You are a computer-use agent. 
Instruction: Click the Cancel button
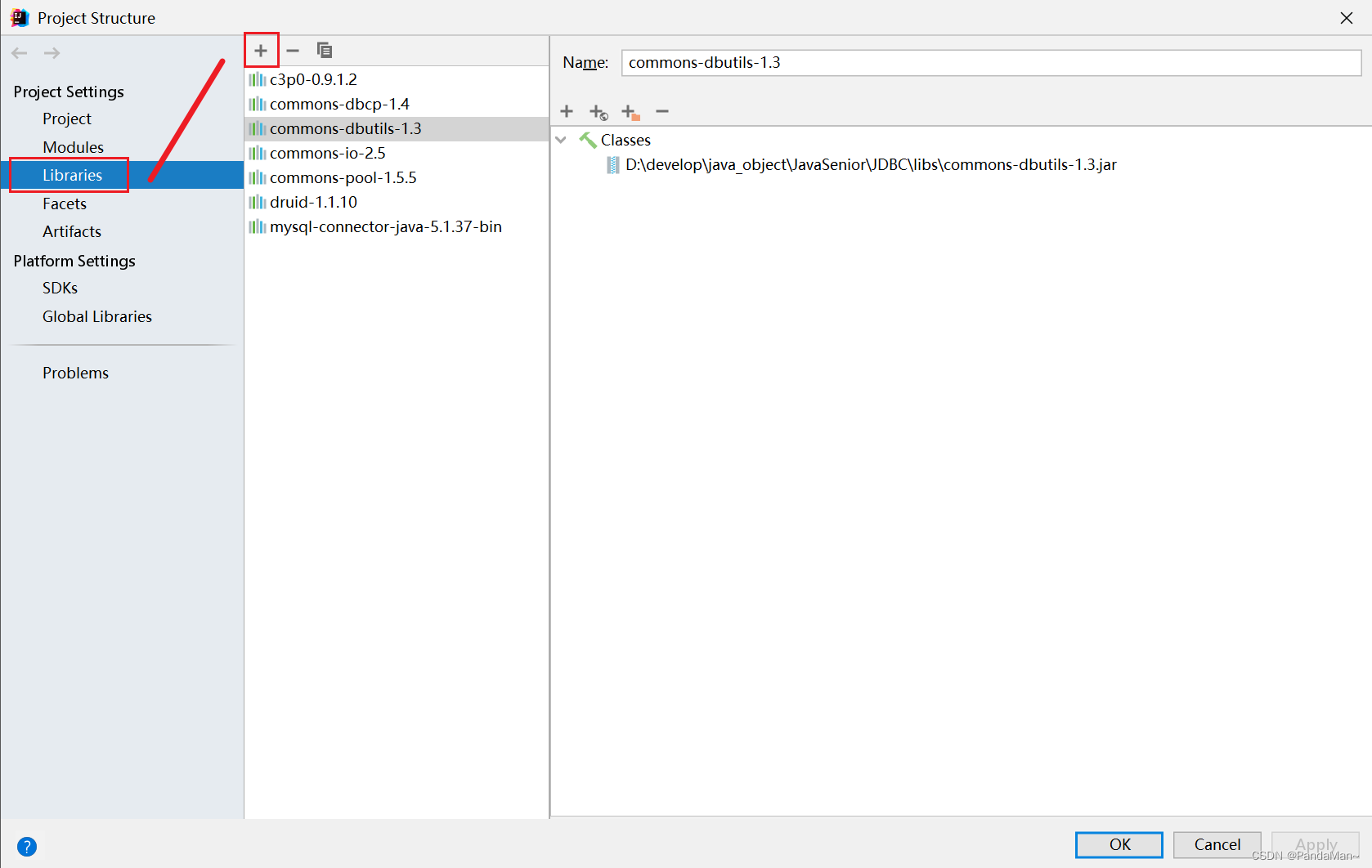[x=1217, y=844]
